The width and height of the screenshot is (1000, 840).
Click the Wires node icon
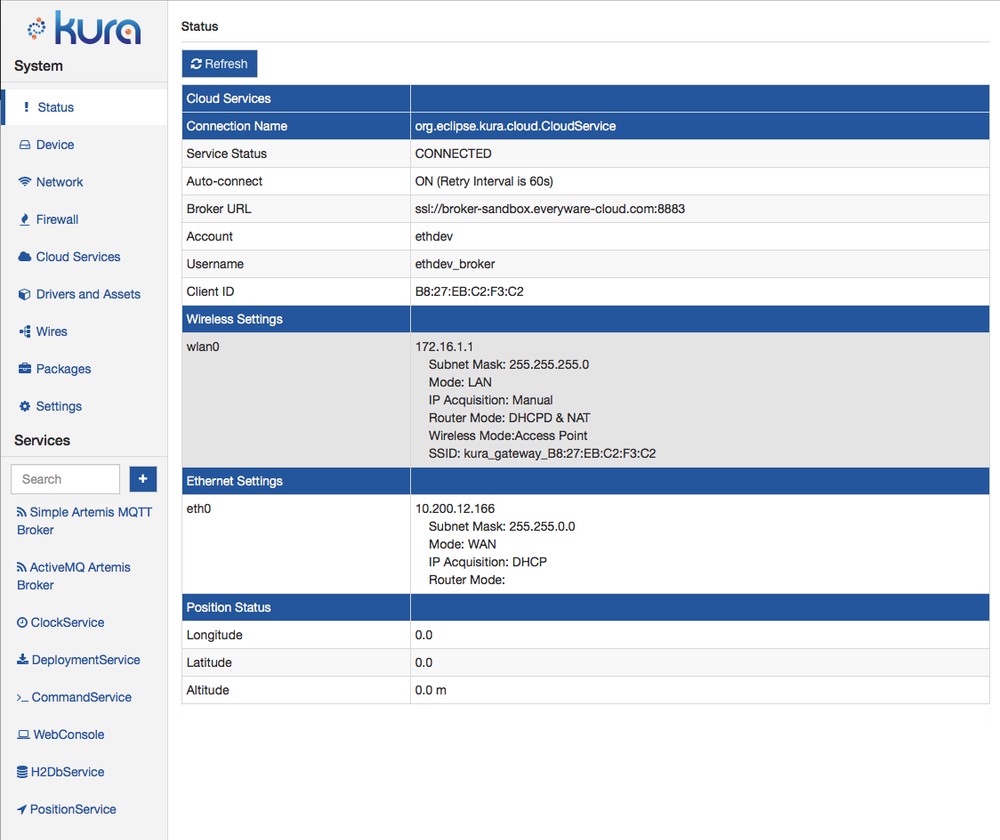pyautogui.click(x=24, y=331)
